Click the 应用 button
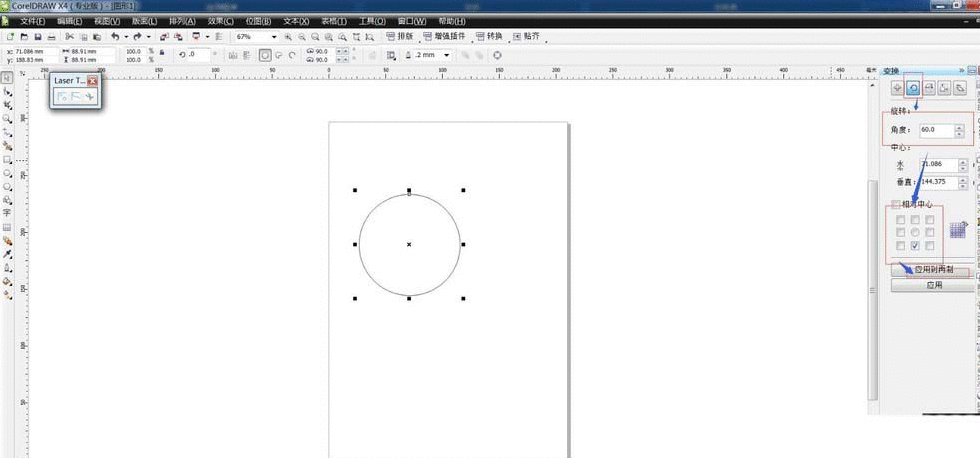 point(932,285)
